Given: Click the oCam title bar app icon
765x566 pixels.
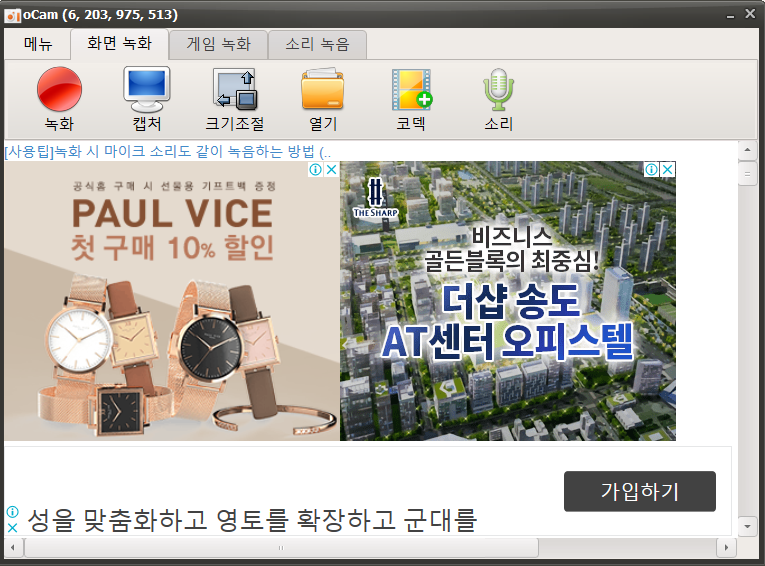Looking at the screenshot, I should [x=13, y=16].
